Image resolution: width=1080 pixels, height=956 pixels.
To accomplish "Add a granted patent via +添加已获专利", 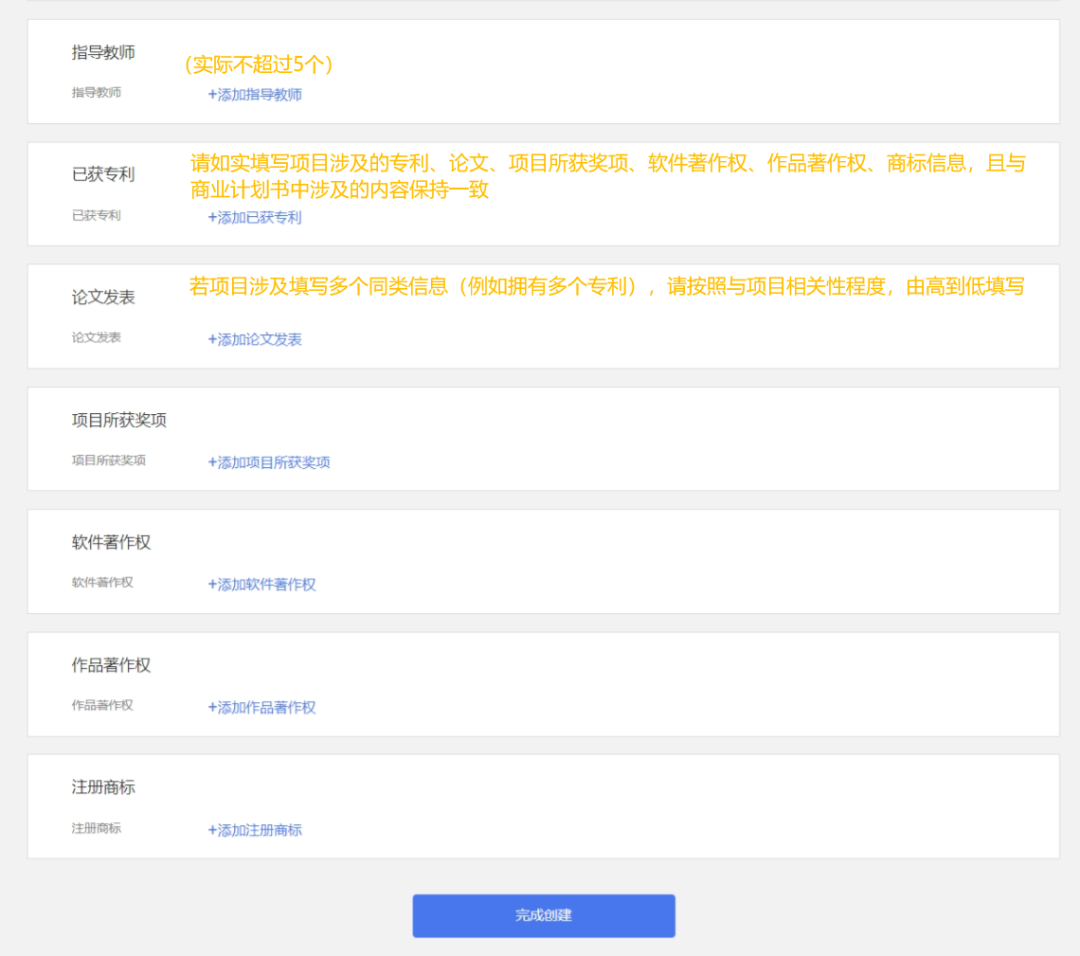I will click(255, 217).
